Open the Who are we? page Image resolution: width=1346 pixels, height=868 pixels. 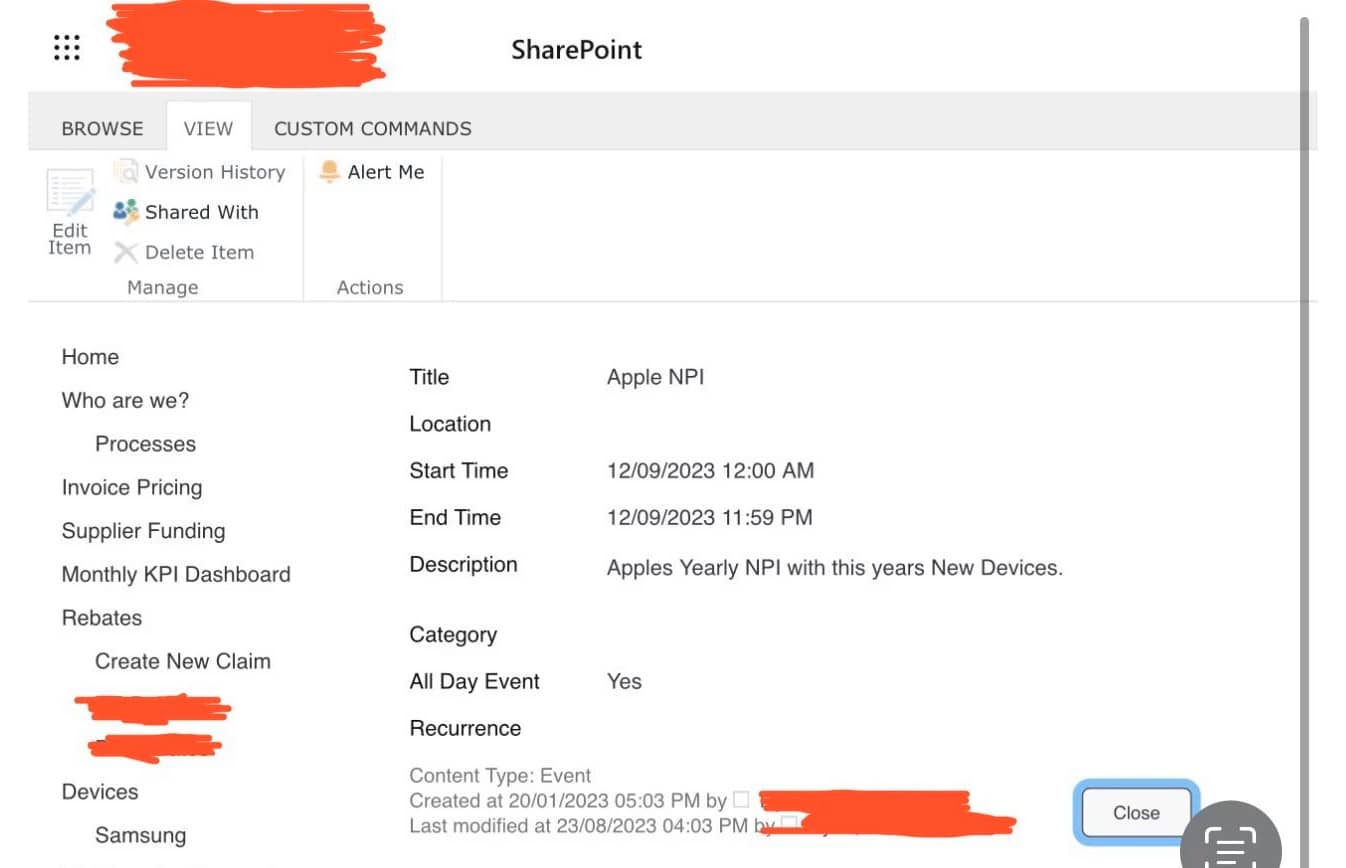coord(125,400)
